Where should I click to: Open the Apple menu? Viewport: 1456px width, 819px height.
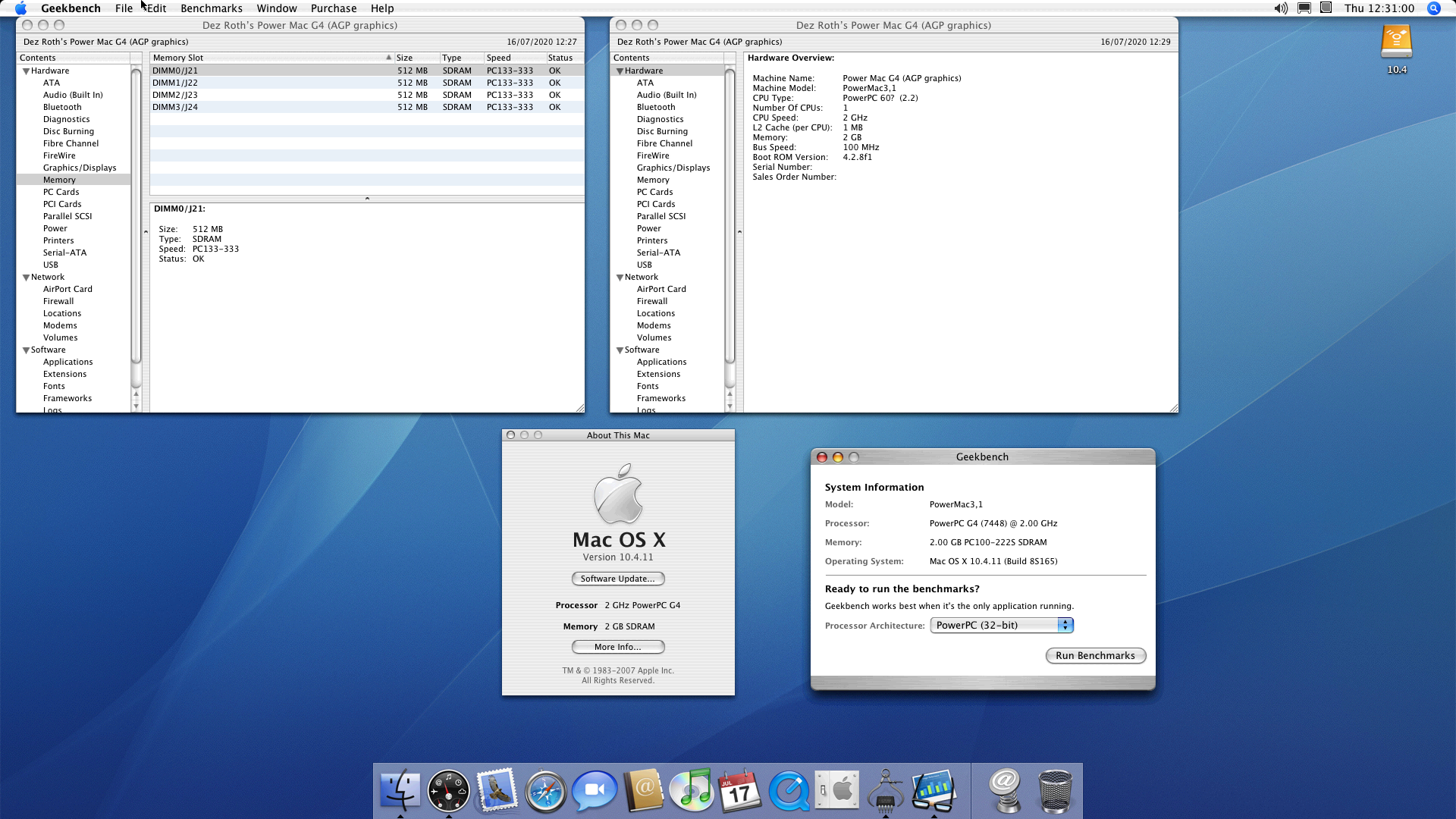click(x=20, y=8)
